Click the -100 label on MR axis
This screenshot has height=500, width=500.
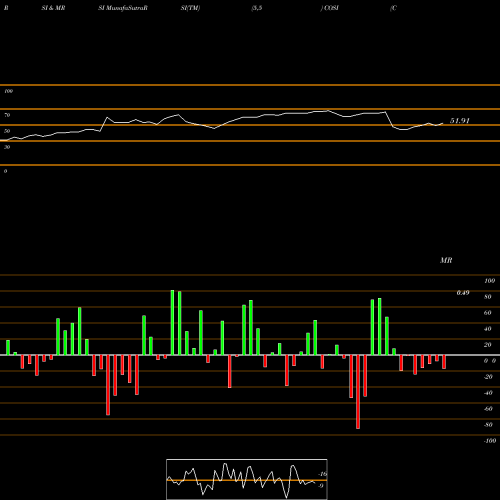490,441
